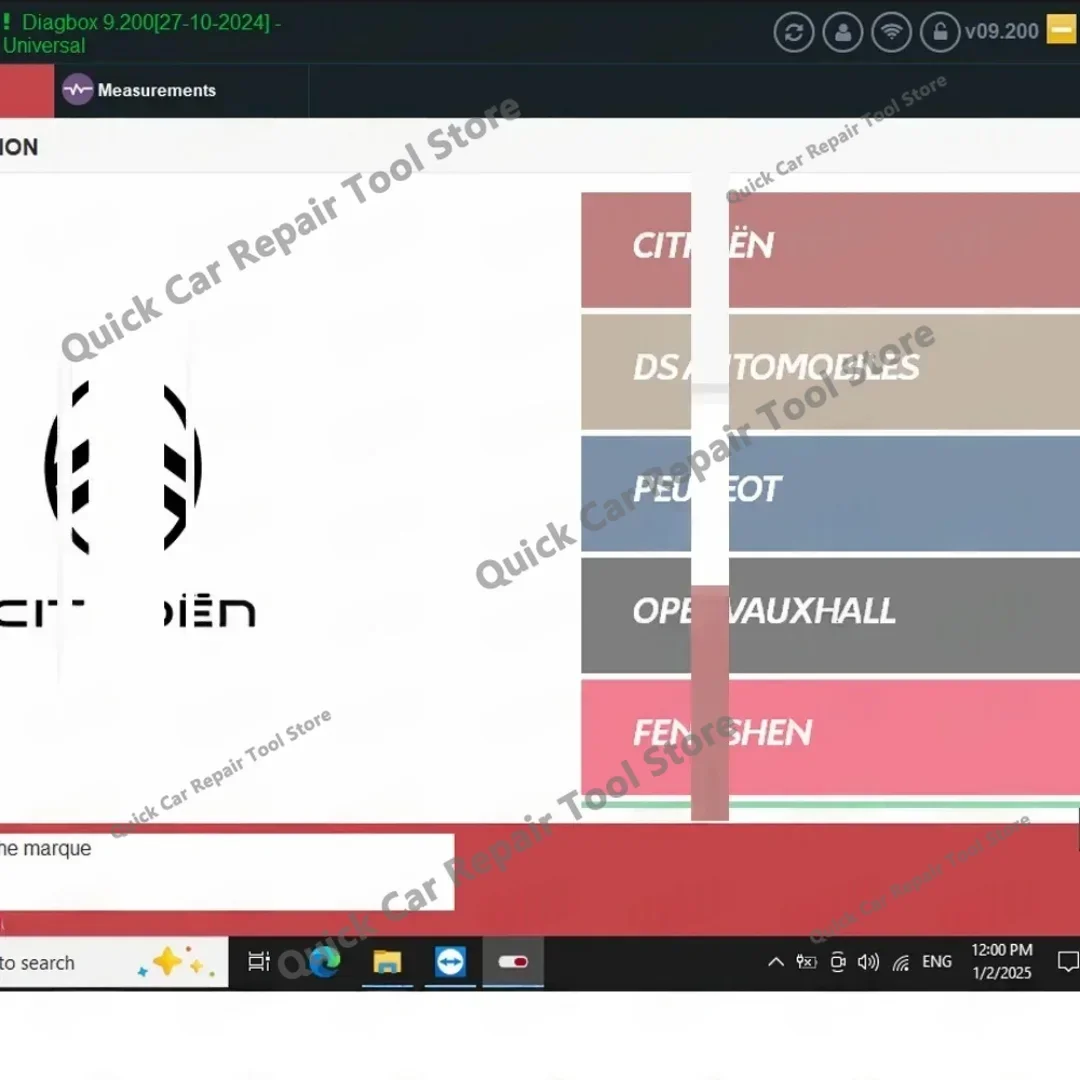This screenshot has width=1080, height=1080.
Task: Click the Wi-Fi connection icon in header
Action: click(x=891, y=32)
